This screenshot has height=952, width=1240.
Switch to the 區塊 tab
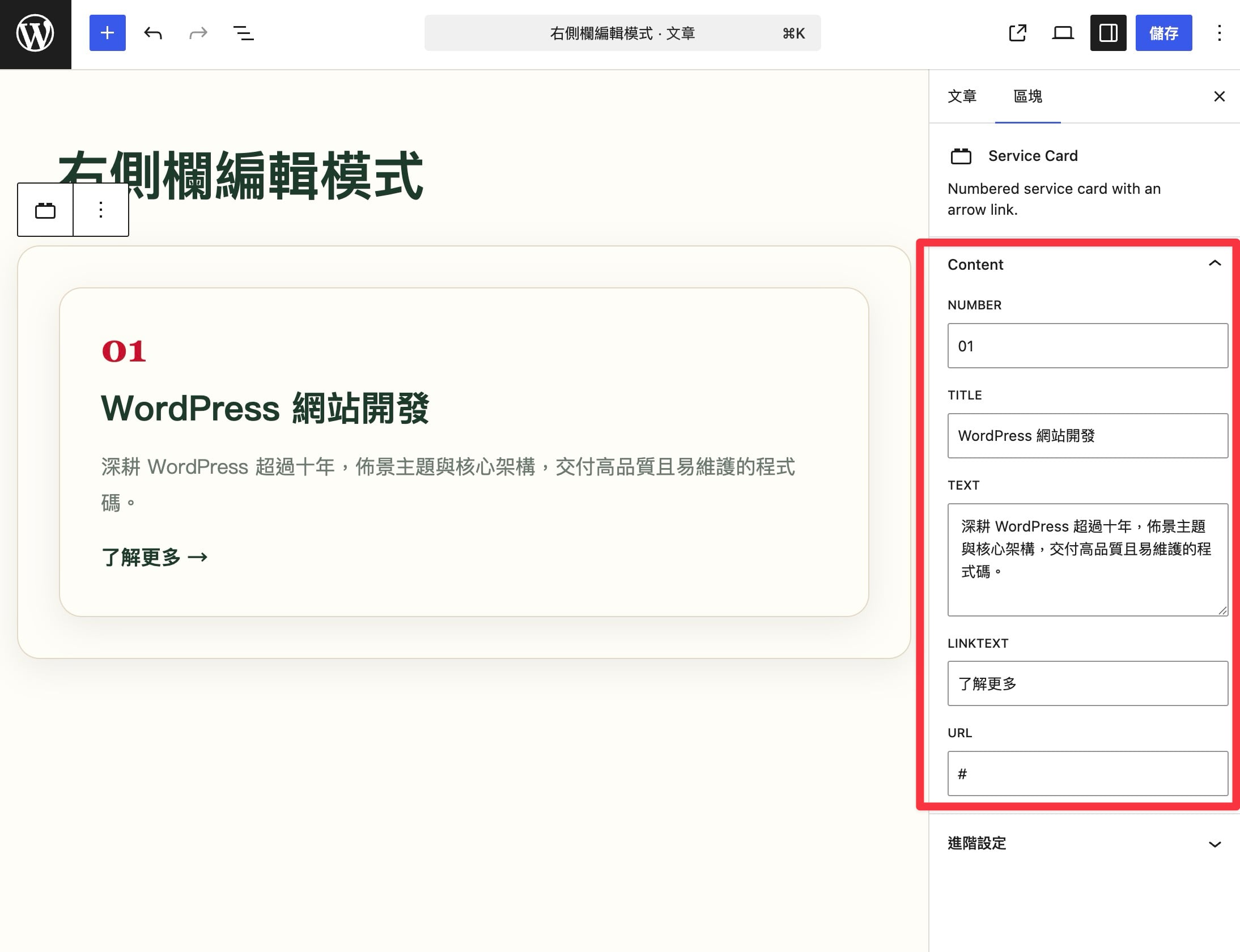(1028, 96)
